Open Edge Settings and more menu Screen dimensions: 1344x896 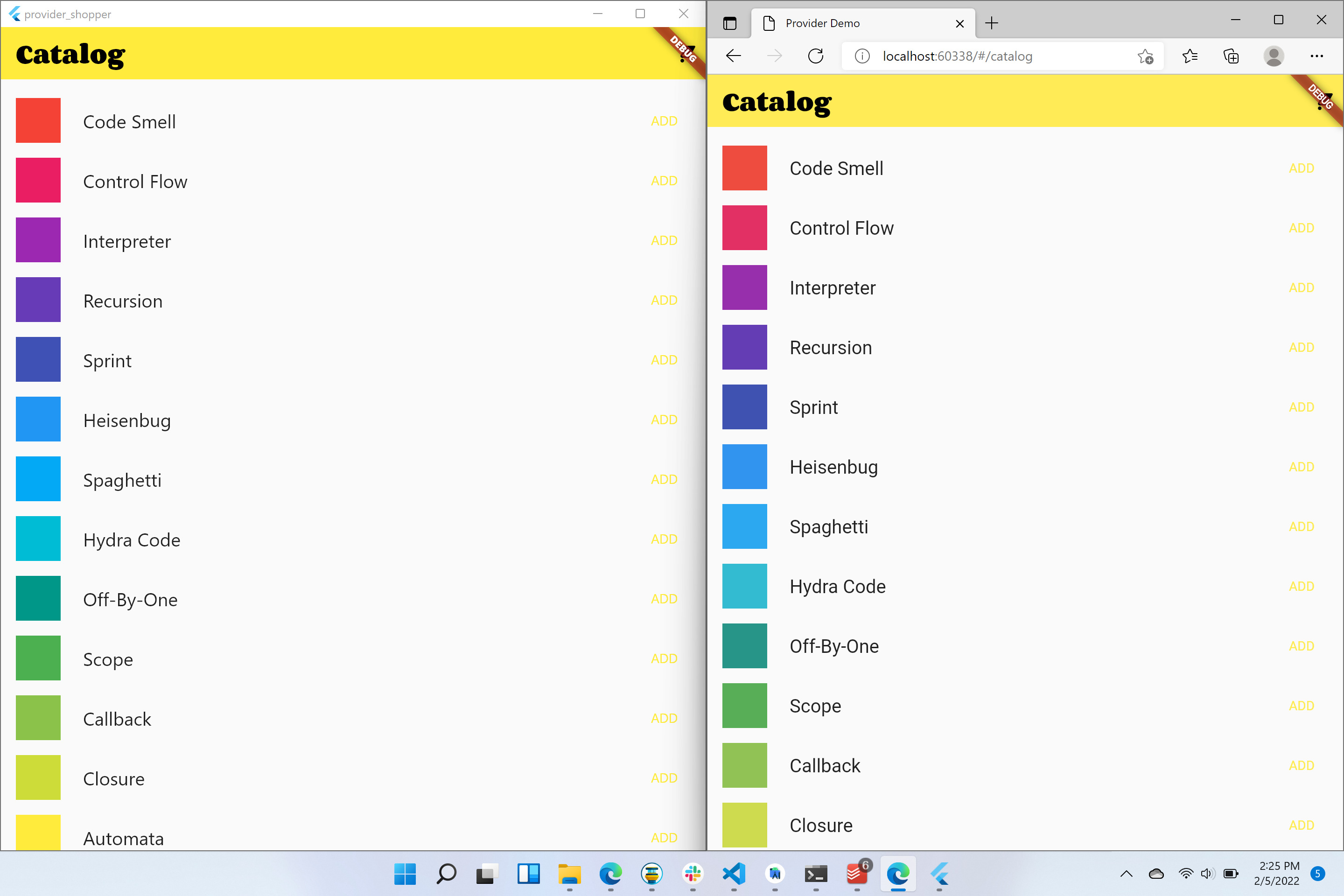tap(1316, 56)
